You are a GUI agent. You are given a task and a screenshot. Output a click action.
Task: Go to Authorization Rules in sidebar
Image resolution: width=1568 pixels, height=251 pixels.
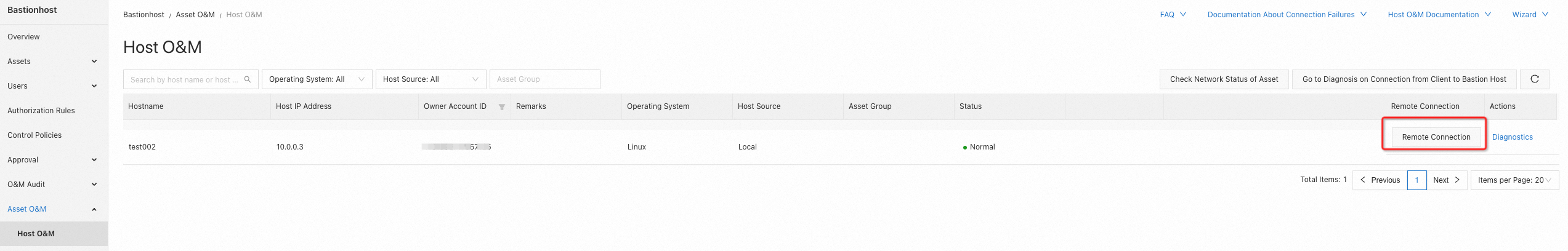(41, 111)
